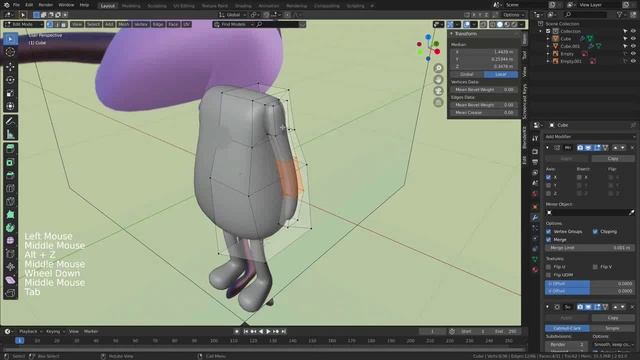
Task: Switch to vertex select mode
Action: (x=50, y=24)
